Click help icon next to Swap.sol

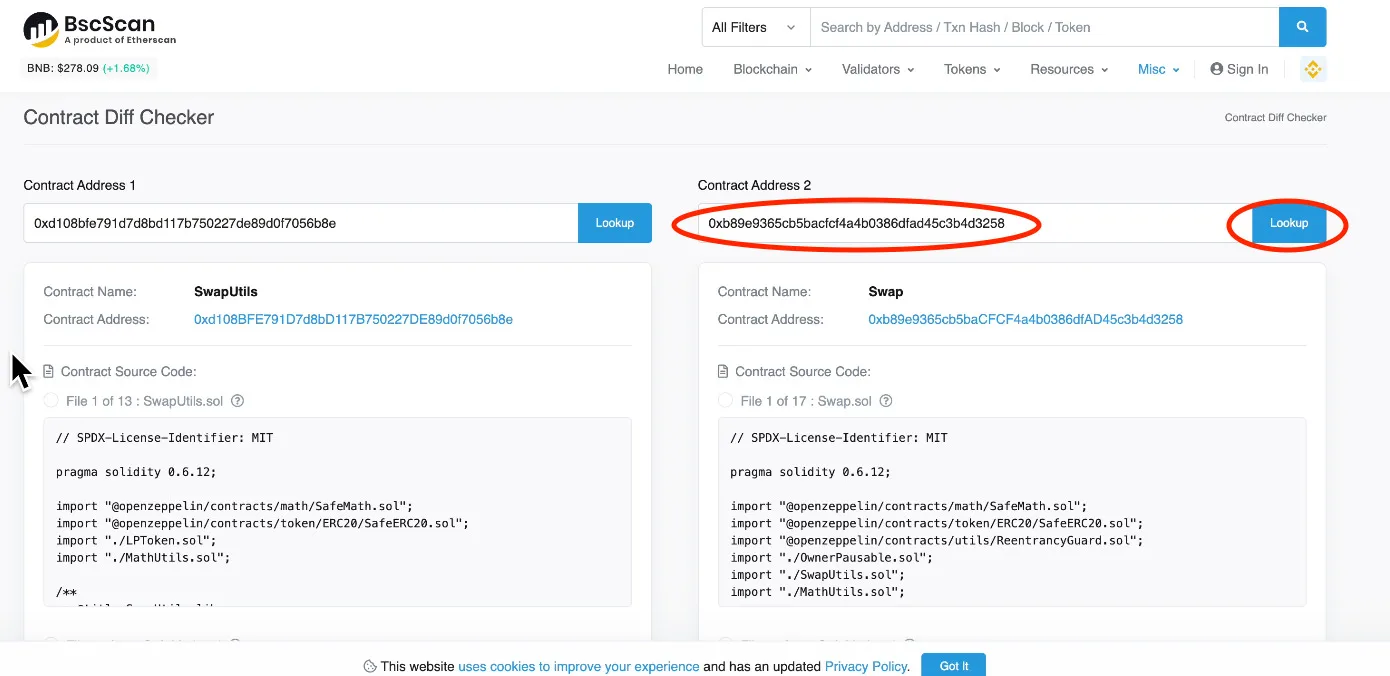point(886,401)
